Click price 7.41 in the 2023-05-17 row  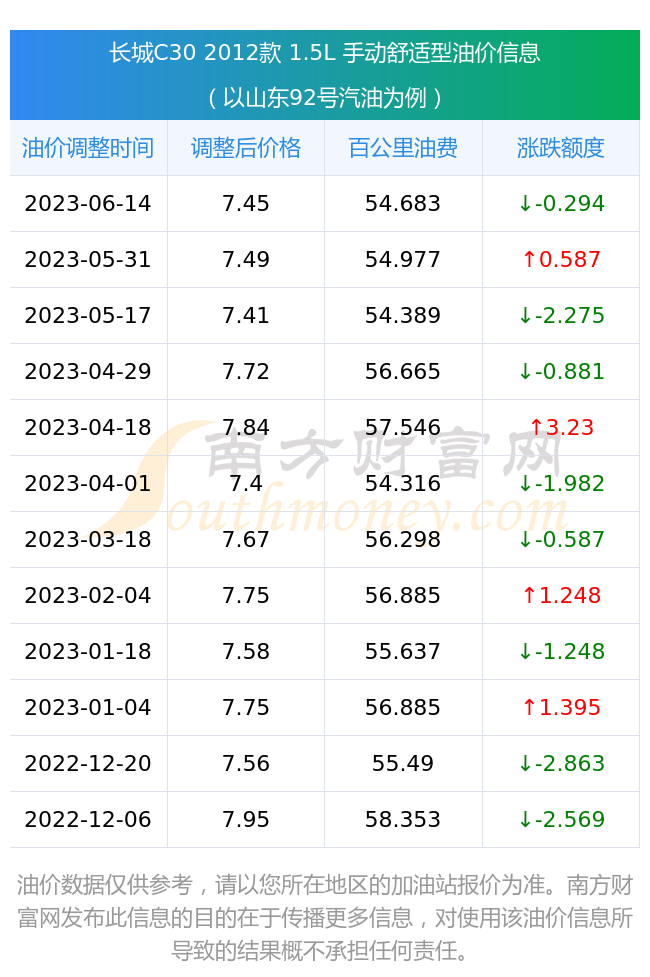pyautogui.click(x=246, y=316)
